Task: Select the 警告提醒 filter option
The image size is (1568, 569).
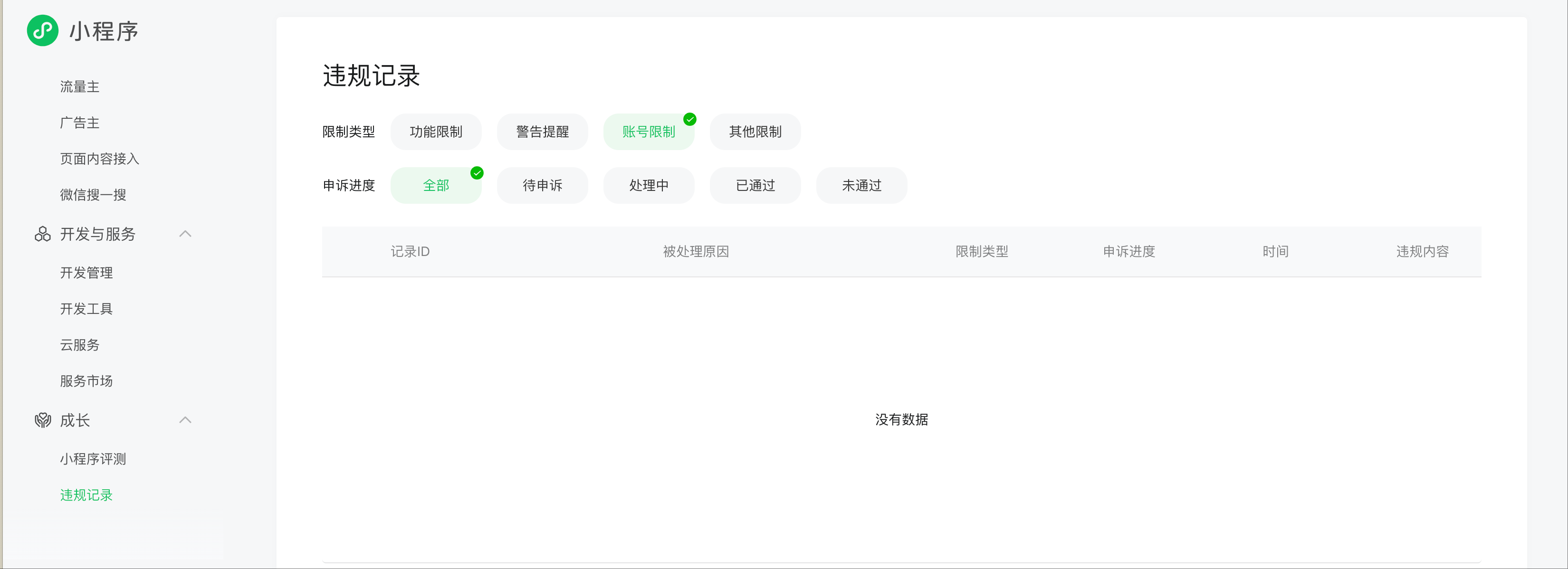Action: (542, 132)
